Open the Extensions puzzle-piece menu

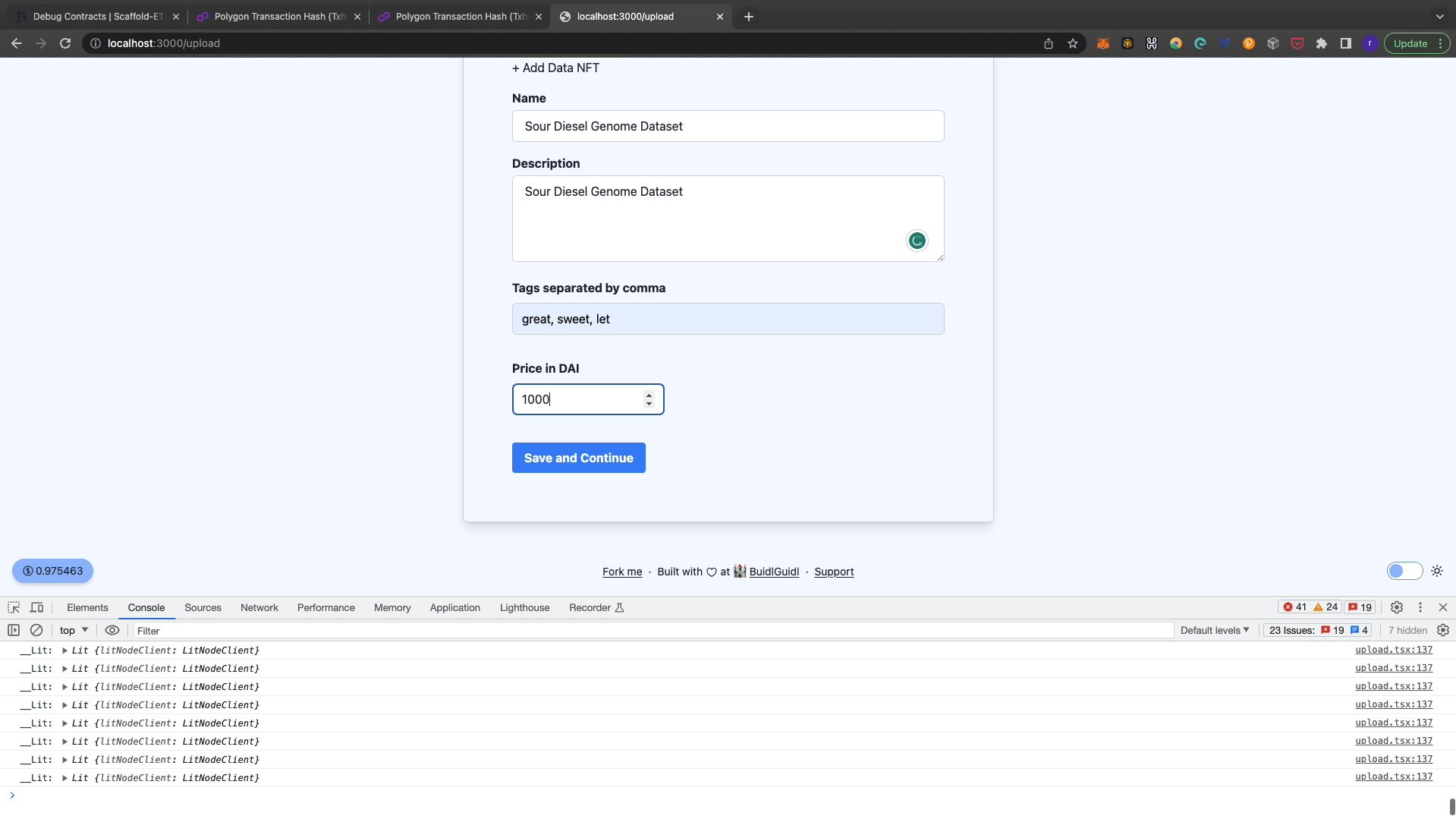(1322, 43)
